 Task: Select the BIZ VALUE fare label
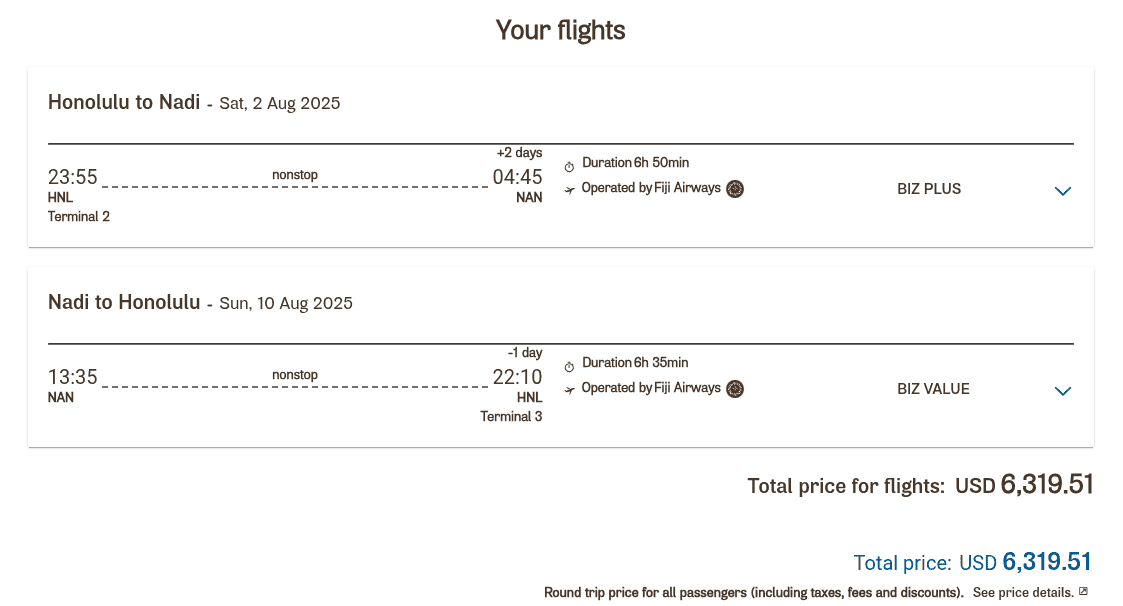pos(933,388)
